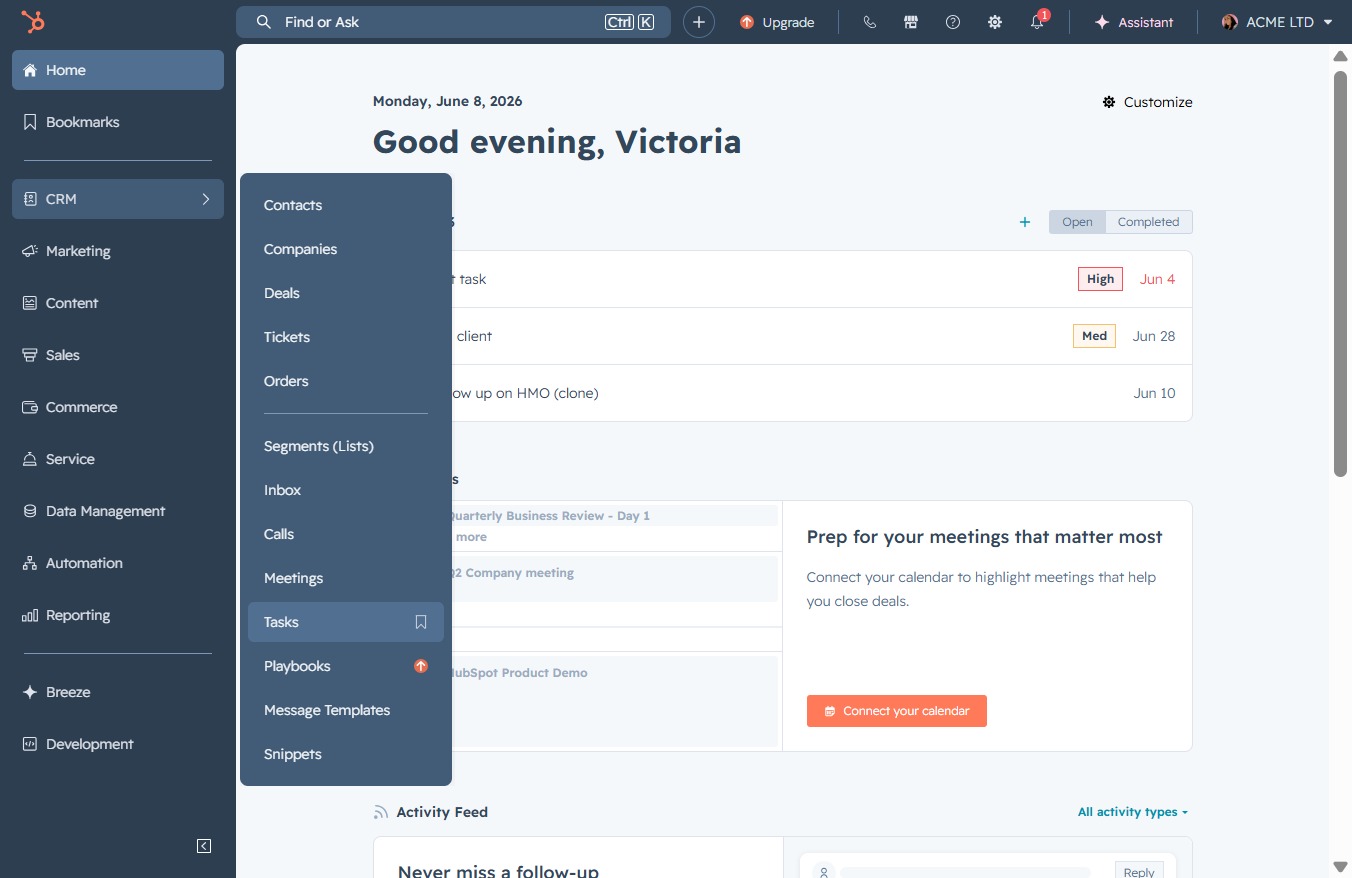The image size is (1352, 878).
Task: Open the notifications bell
Action: point(1037,22)
